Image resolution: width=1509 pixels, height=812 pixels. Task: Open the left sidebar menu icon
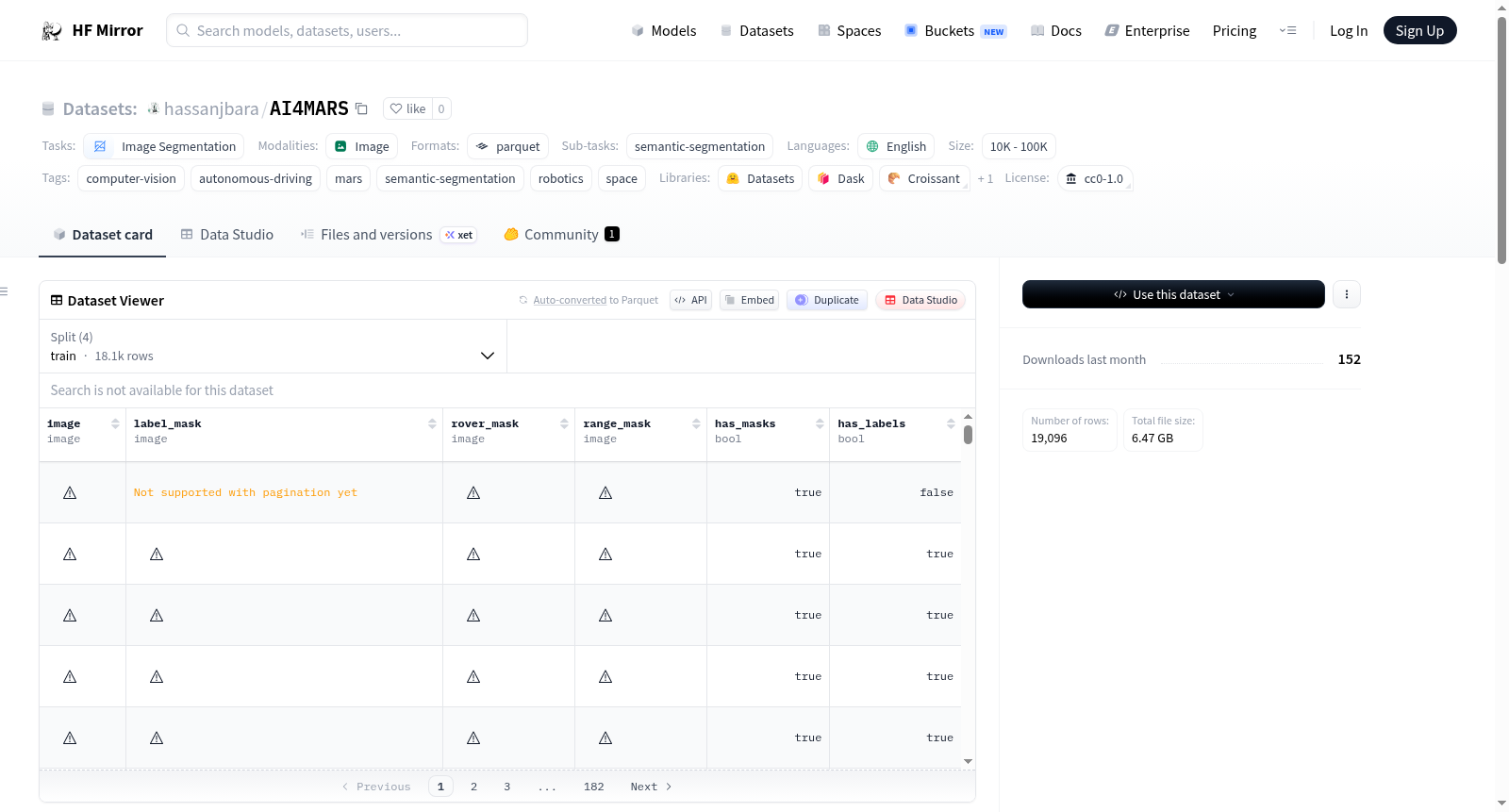pos(4,291)
